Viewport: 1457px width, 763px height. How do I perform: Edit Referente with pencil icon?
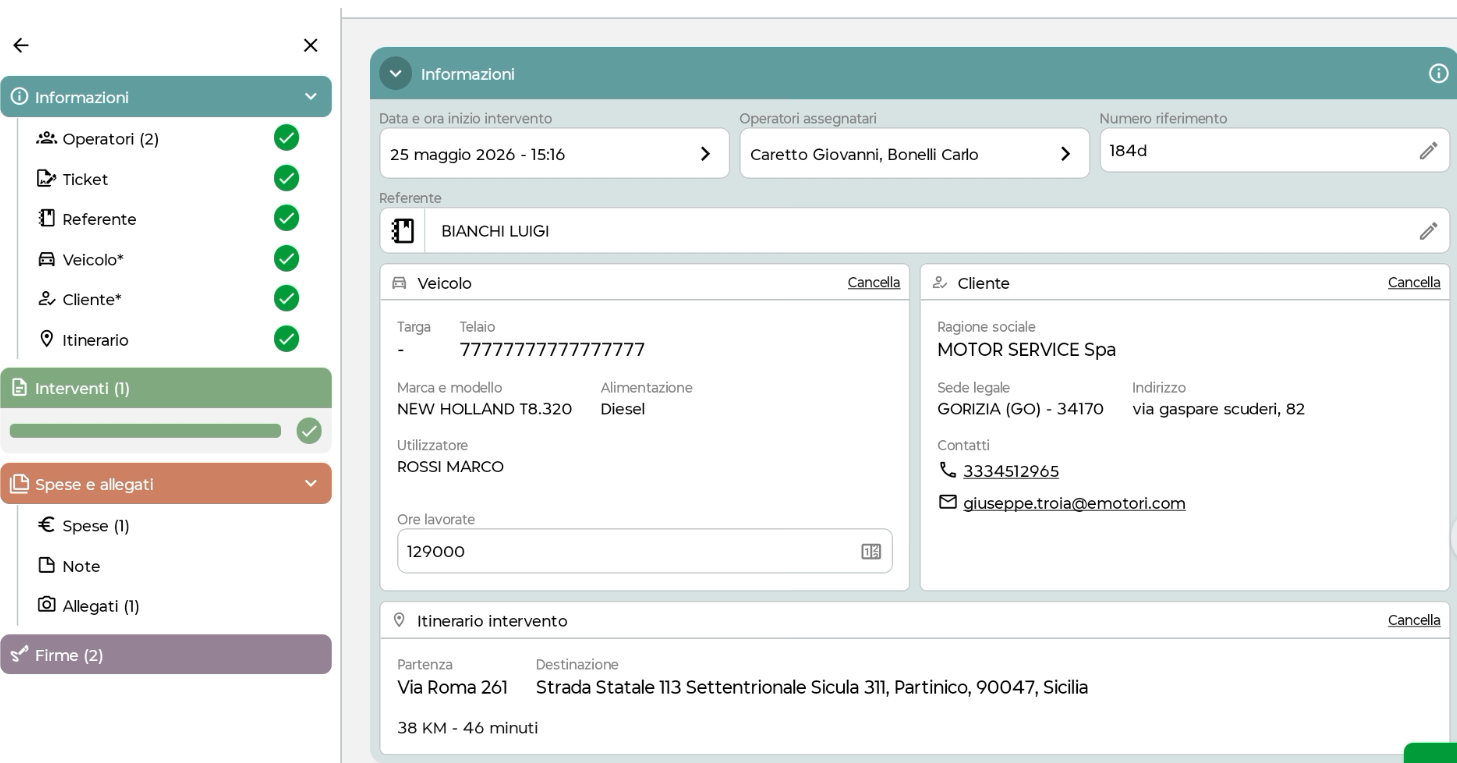point(1428,231)
